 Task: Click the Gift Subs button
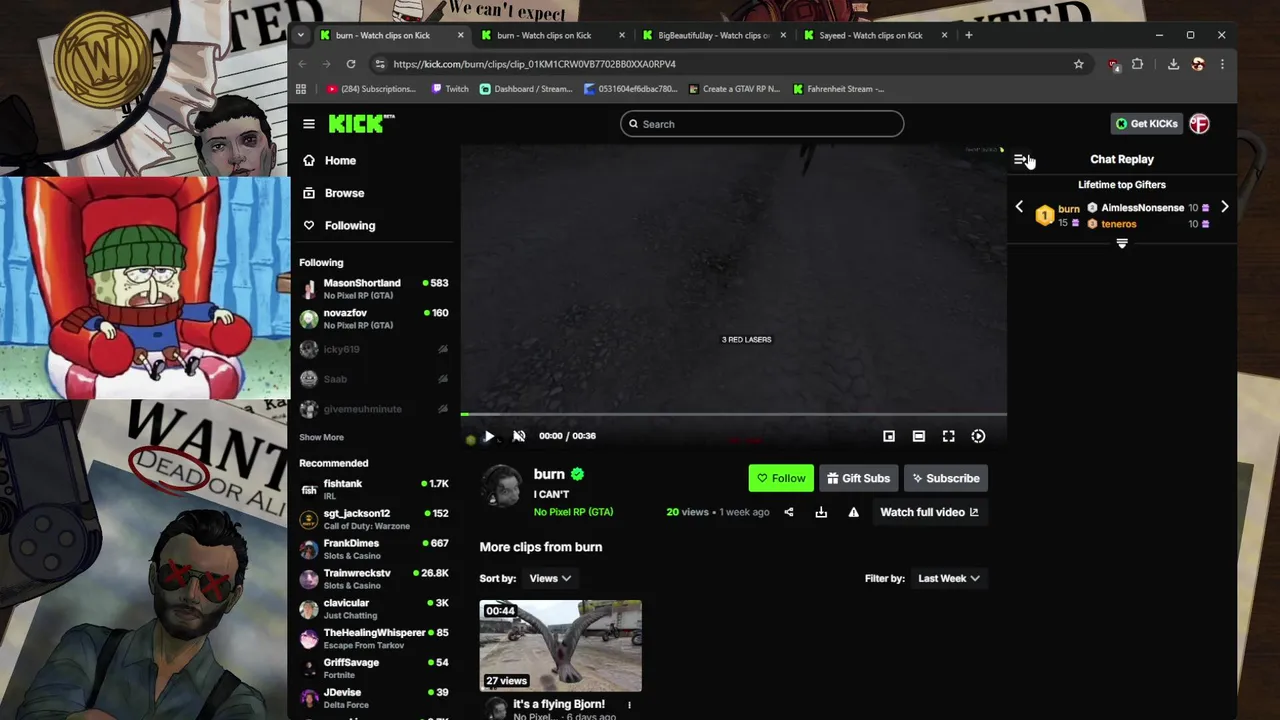point(858,478)
